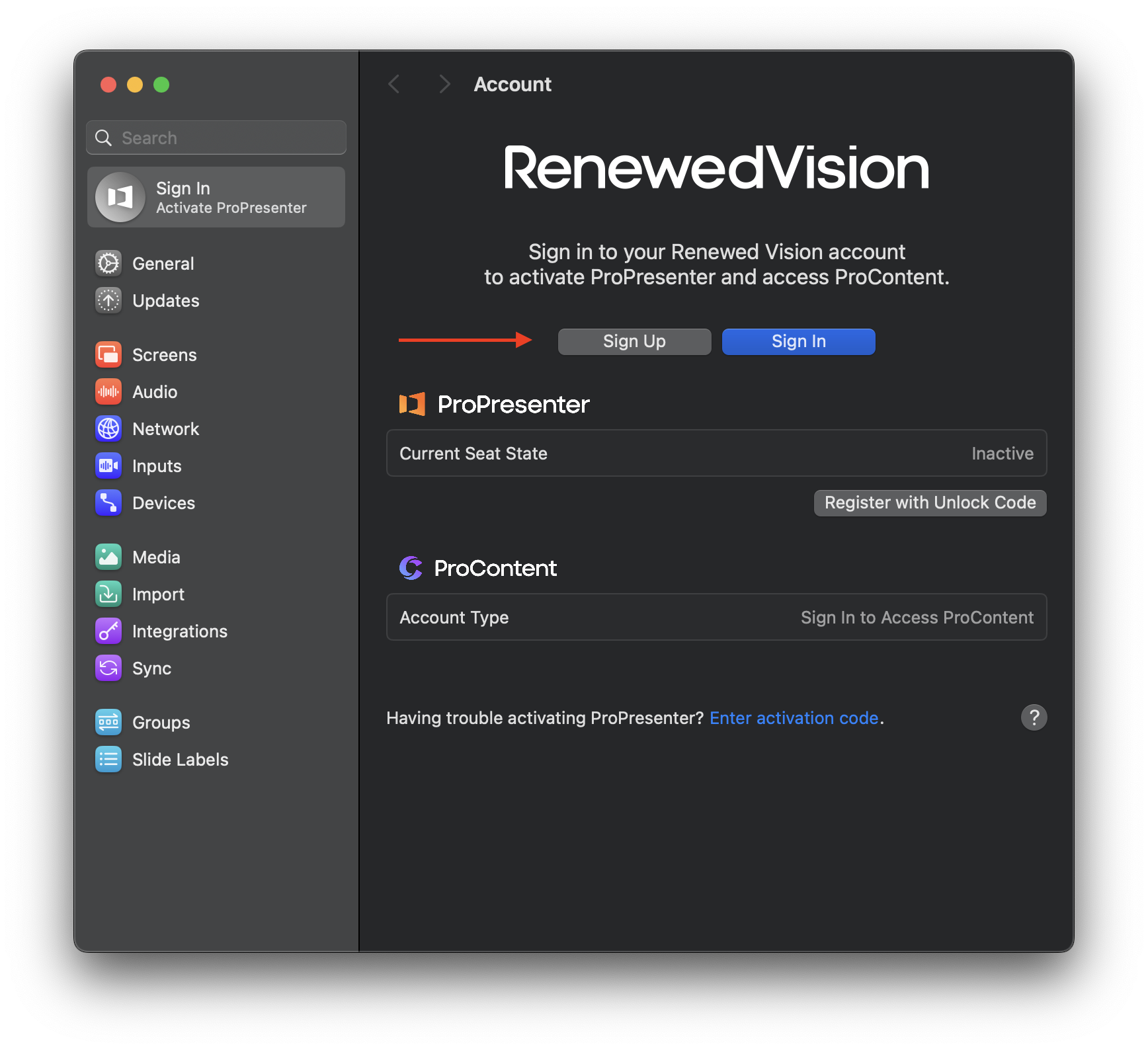
Task: Click the Account Type label
Action: [x=454, y=618]
